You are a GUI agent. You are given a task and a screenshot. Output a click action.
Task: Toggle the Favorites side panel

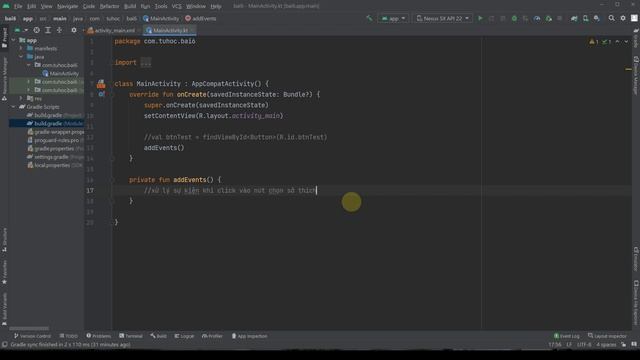click(x=4, y=272)
